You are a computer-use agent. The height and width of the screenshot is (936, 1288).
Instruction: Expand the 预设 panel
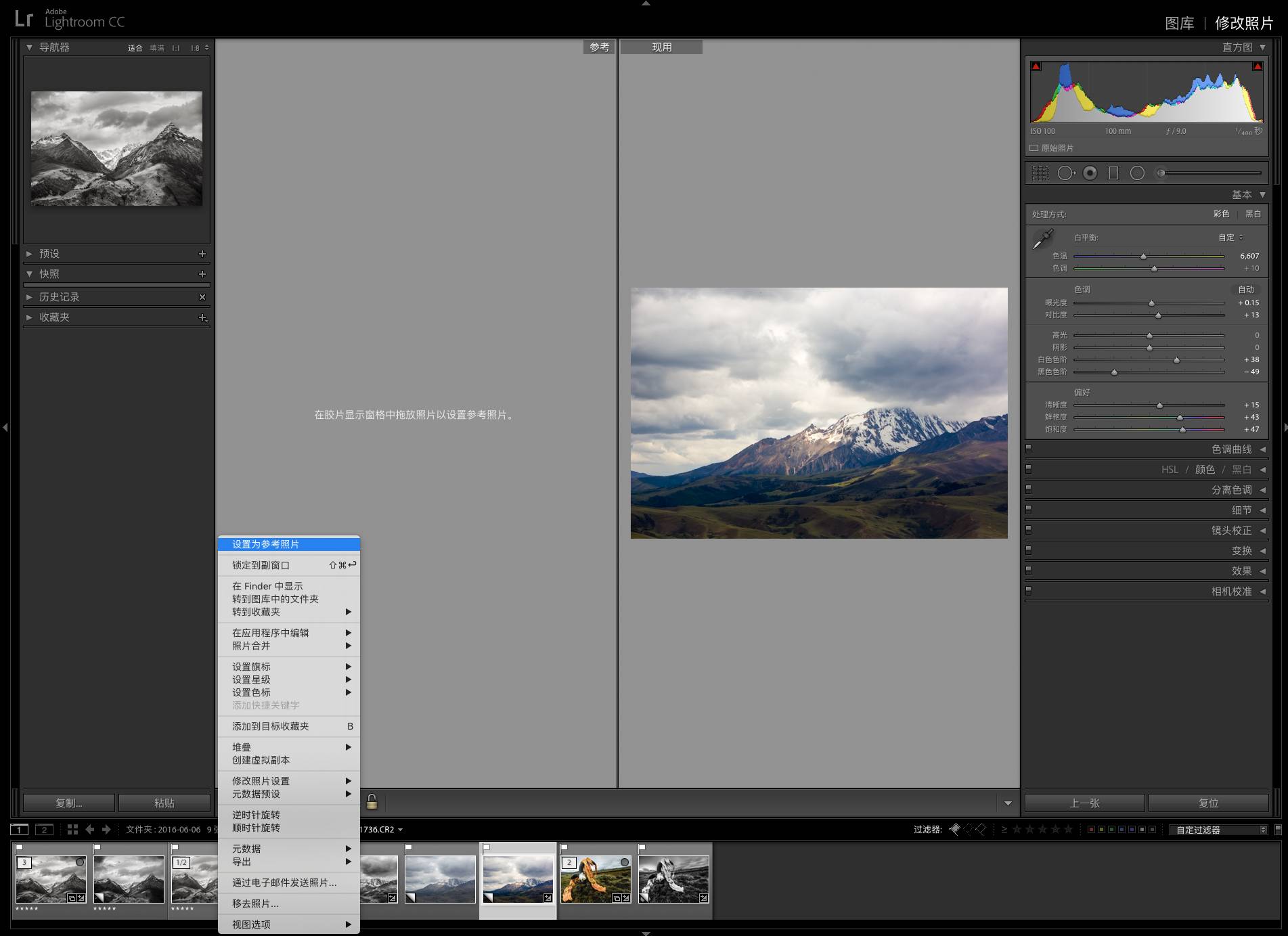click(x=49, y=254)
